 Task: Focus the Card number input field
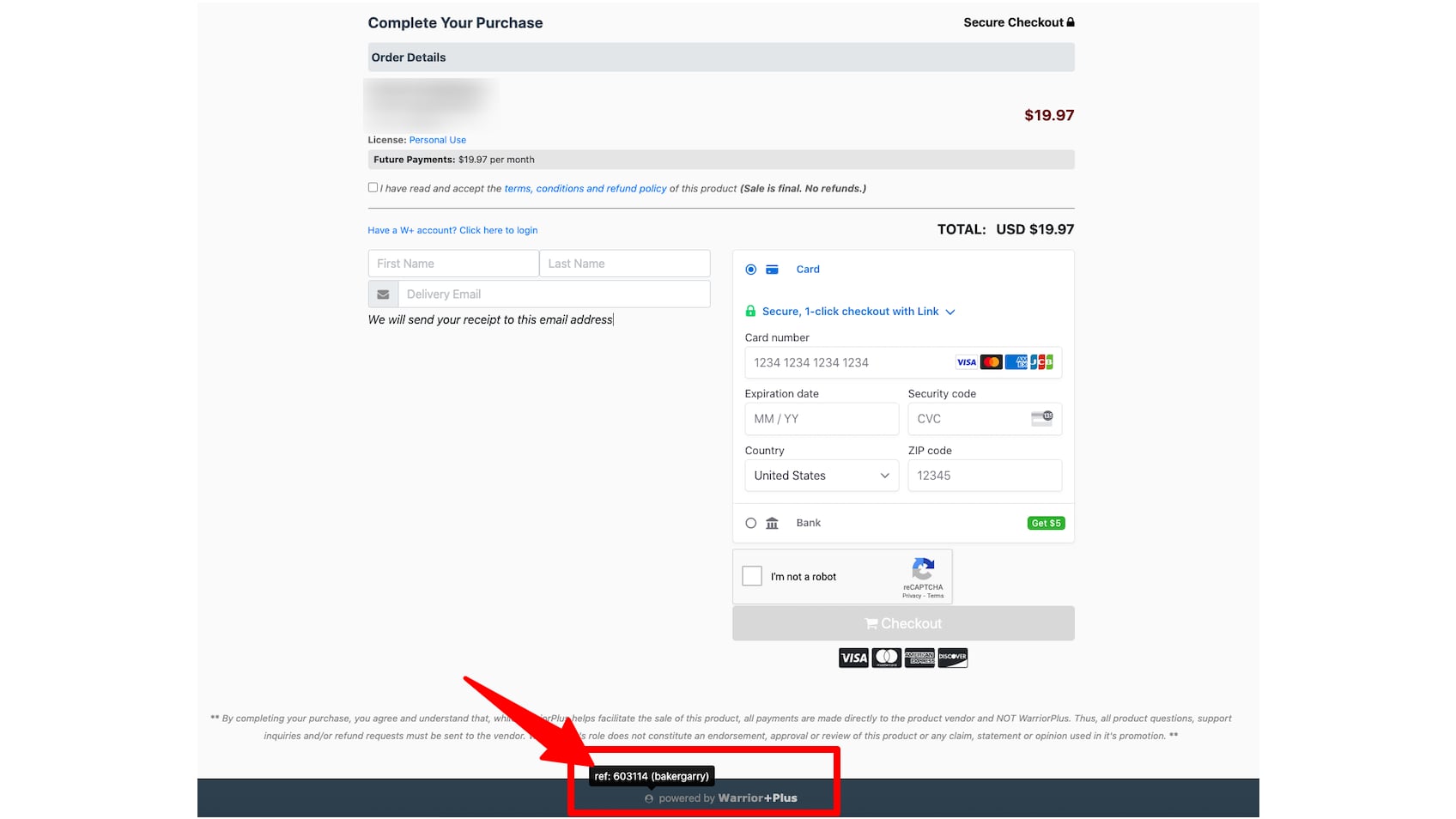pyautogui.click(x=846, y=363)
